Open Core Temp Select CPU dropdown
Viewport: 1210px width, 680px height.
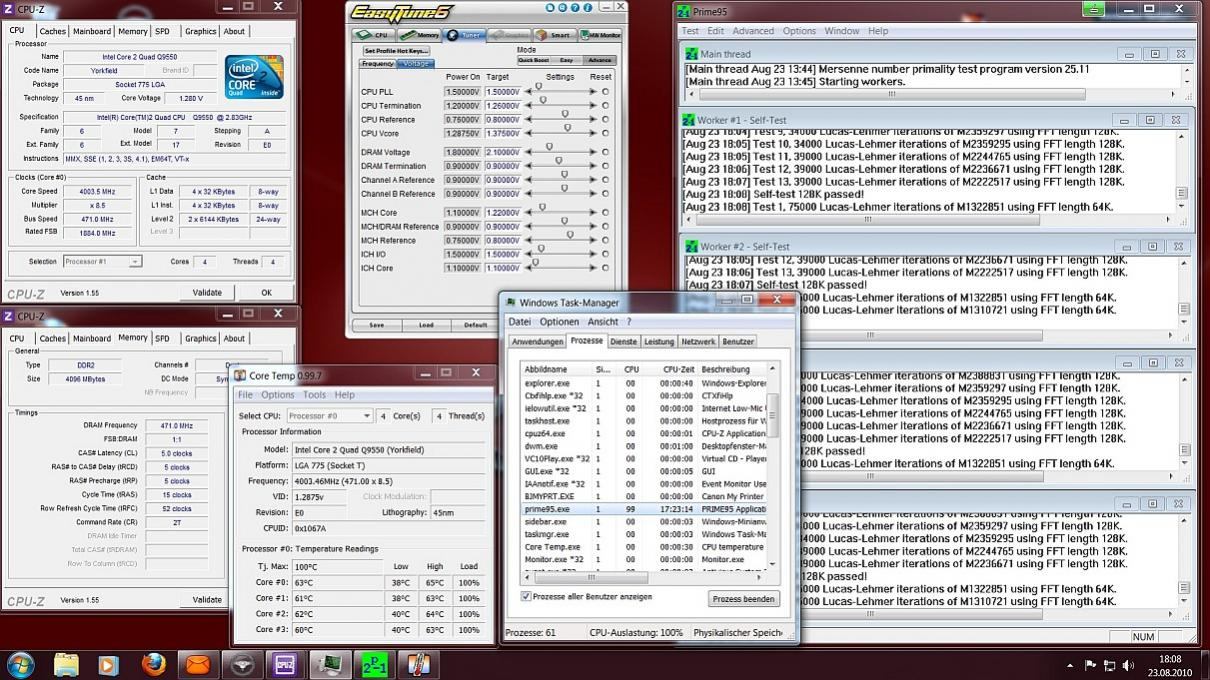pyautogui.click(x=329, y=415)
